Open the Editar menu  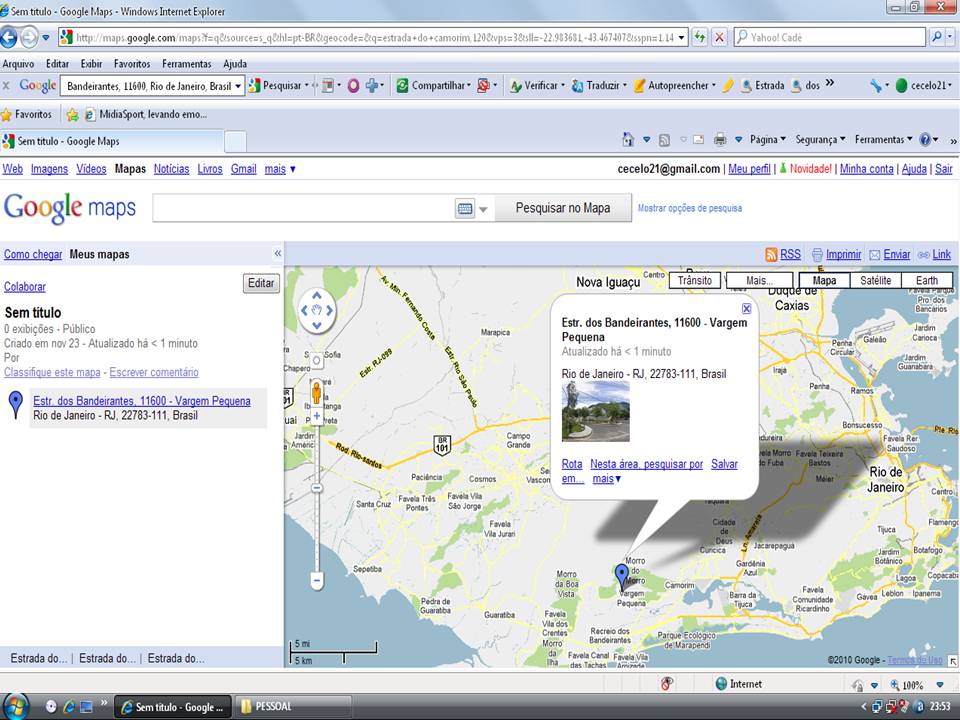(x=58, y=64)
